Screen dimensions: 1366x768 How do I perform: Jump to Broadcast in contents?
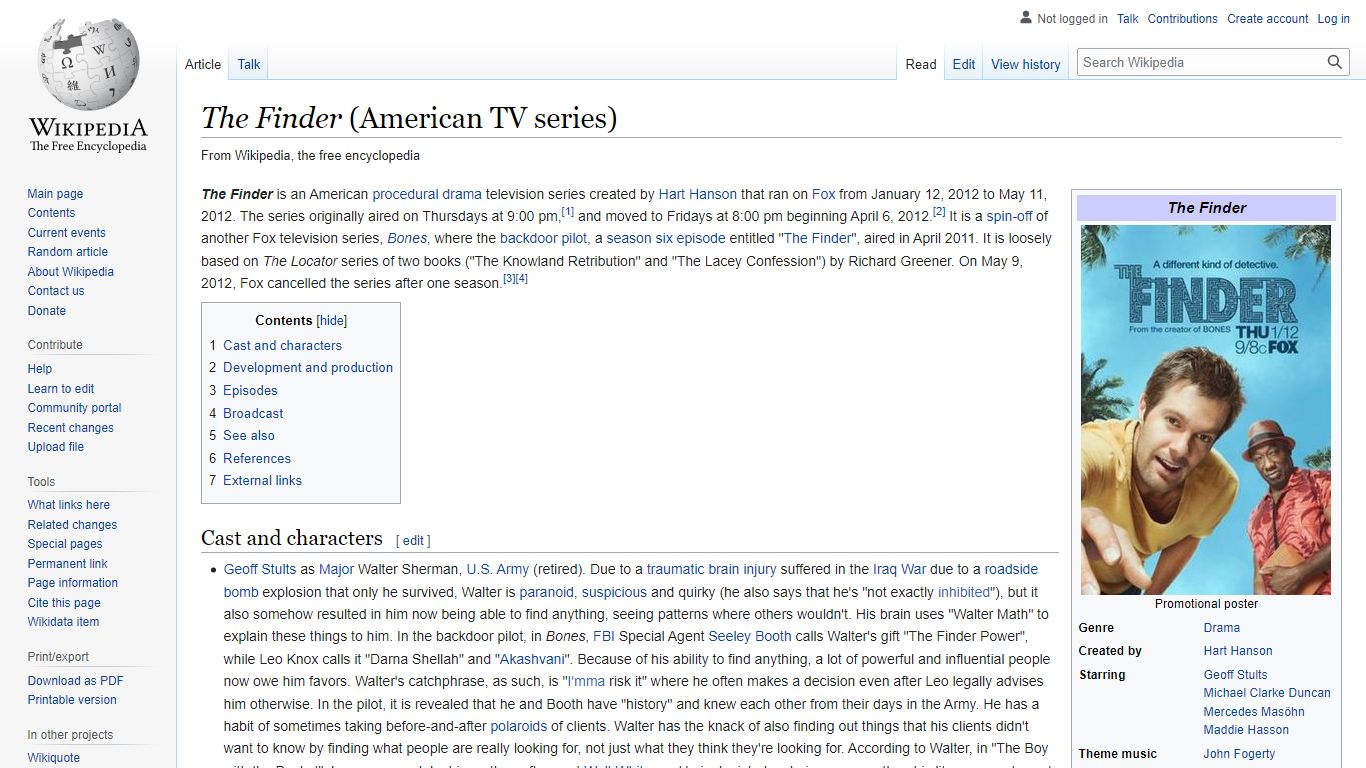(253, 413)
